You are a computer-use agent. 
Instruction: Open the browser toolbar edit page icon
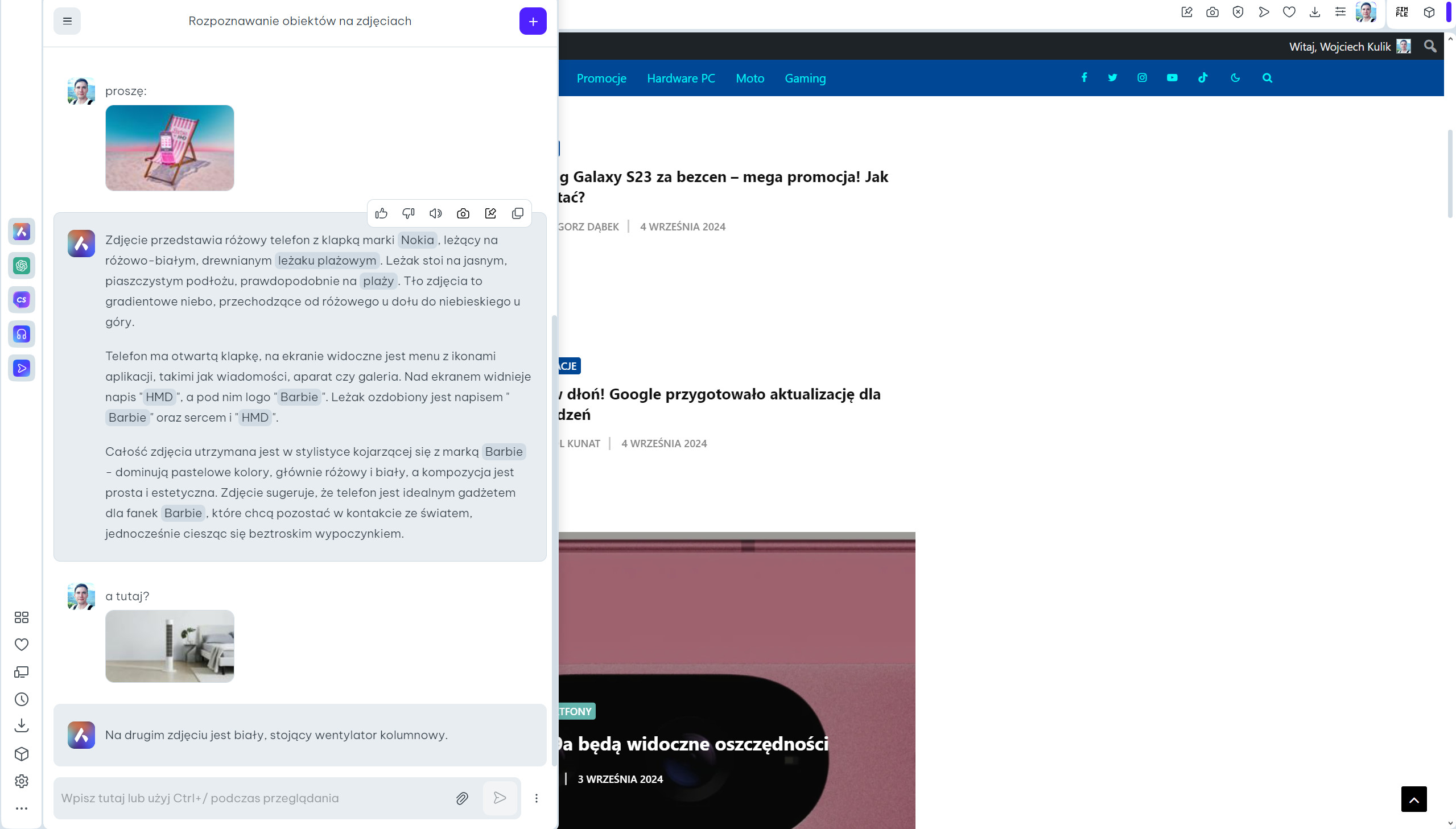[x=1187, y=13]
